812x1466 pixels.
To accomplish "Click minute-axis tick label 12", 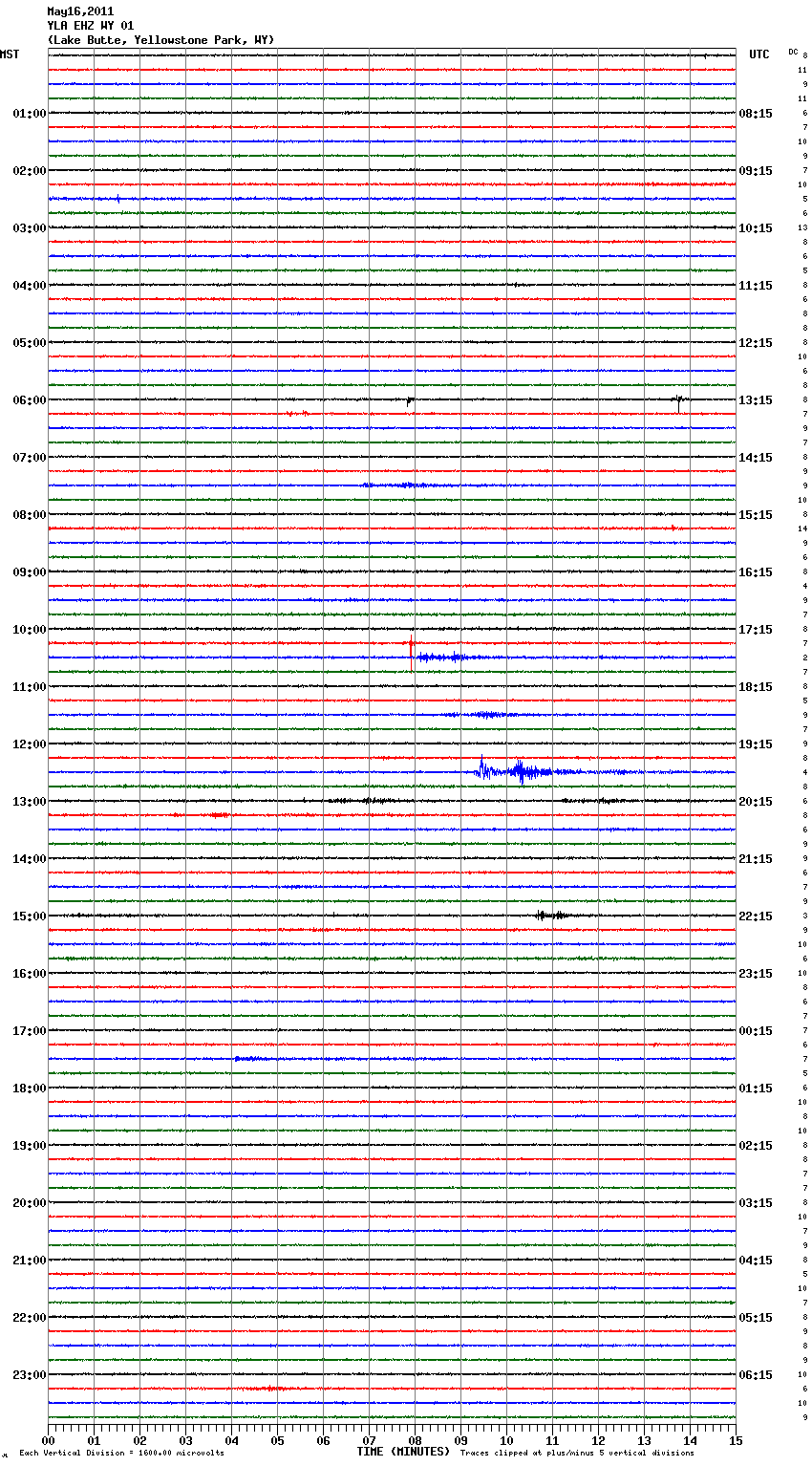I will click(598, 1440).
